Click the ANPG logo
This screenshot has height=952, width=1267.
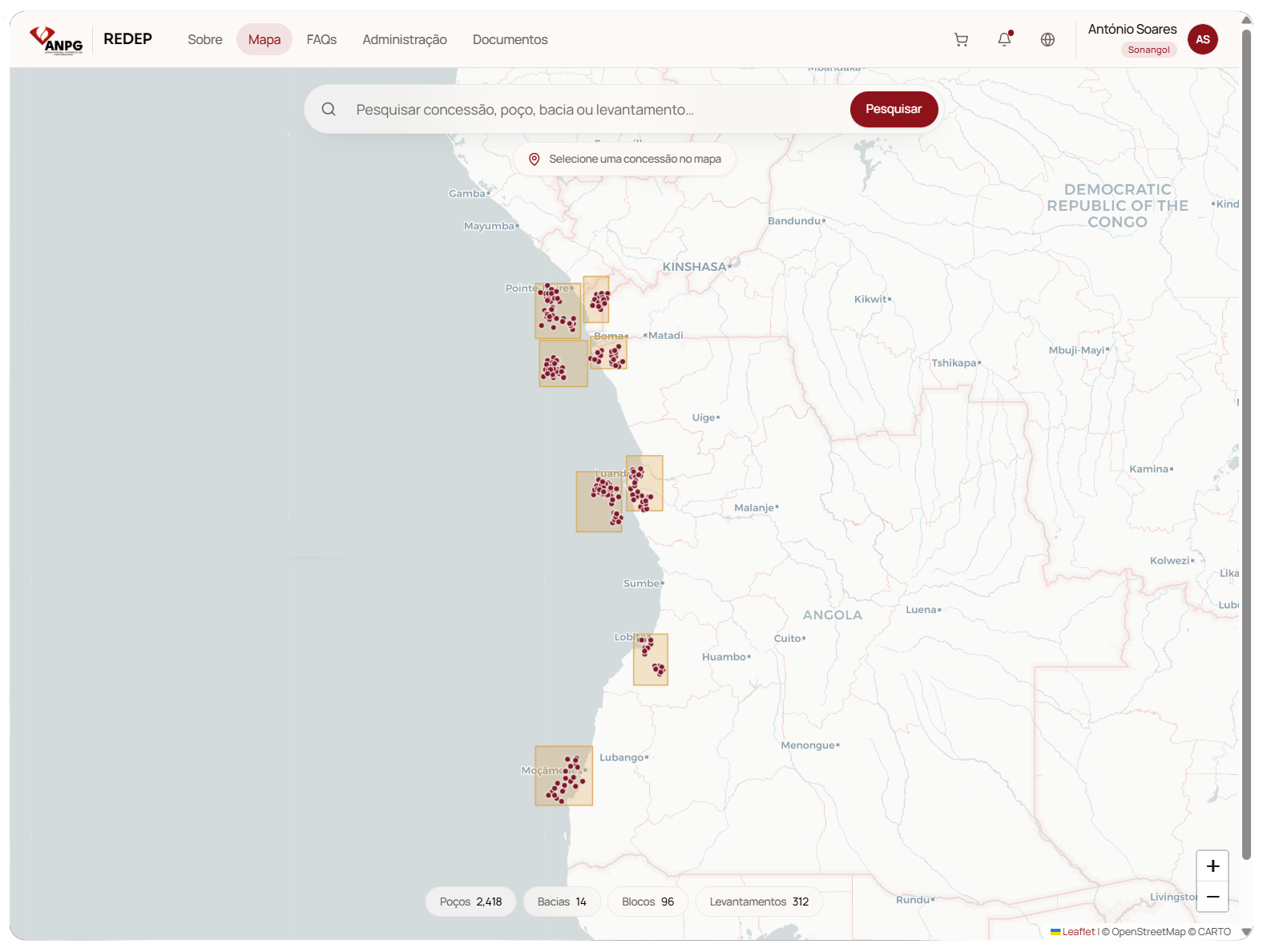(56, 39)
